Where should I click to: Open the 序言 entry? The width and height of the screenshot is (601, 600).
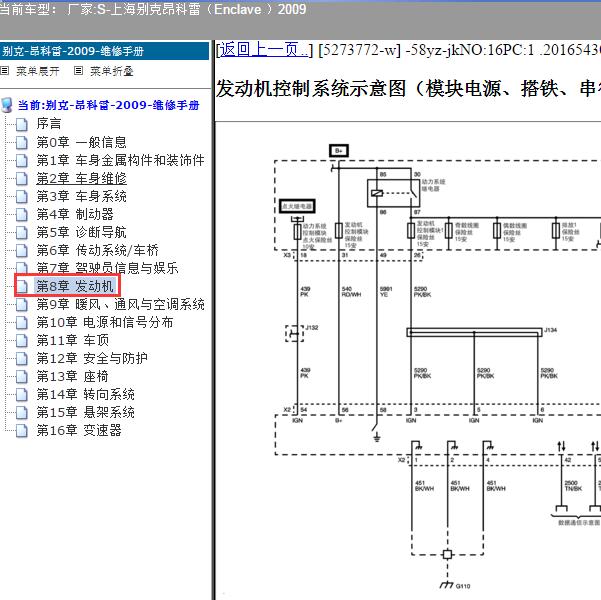pyautogui.click(x=49, y=123)
